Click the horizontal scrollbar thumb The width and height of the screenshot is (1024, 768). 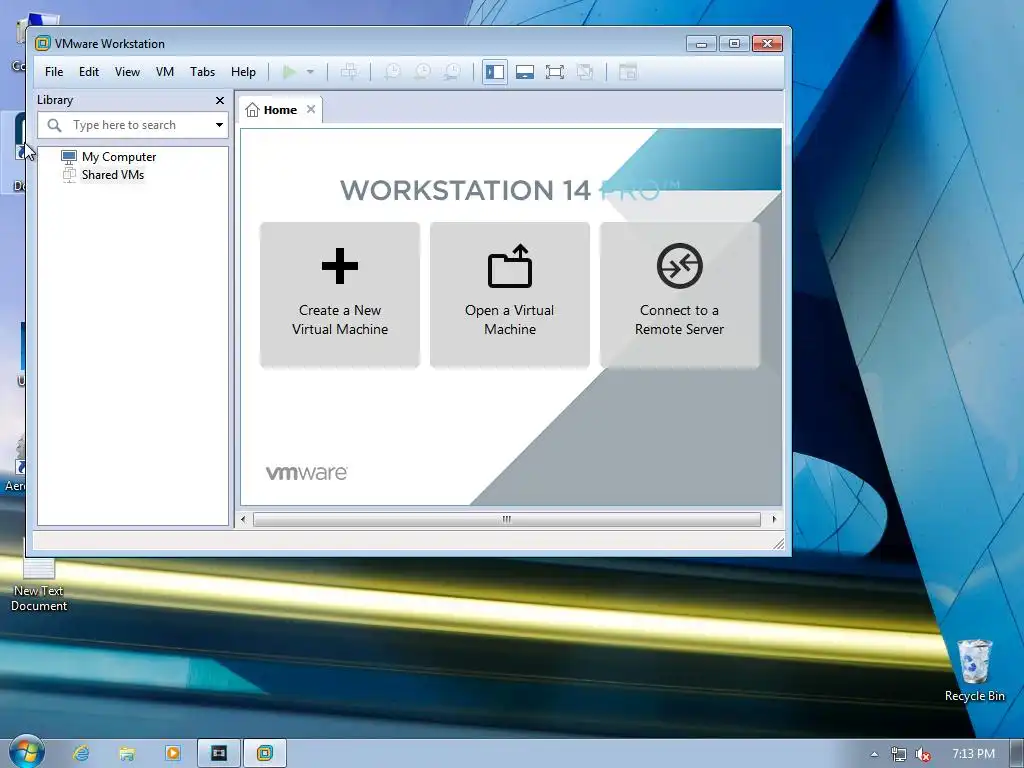[507, 520]
